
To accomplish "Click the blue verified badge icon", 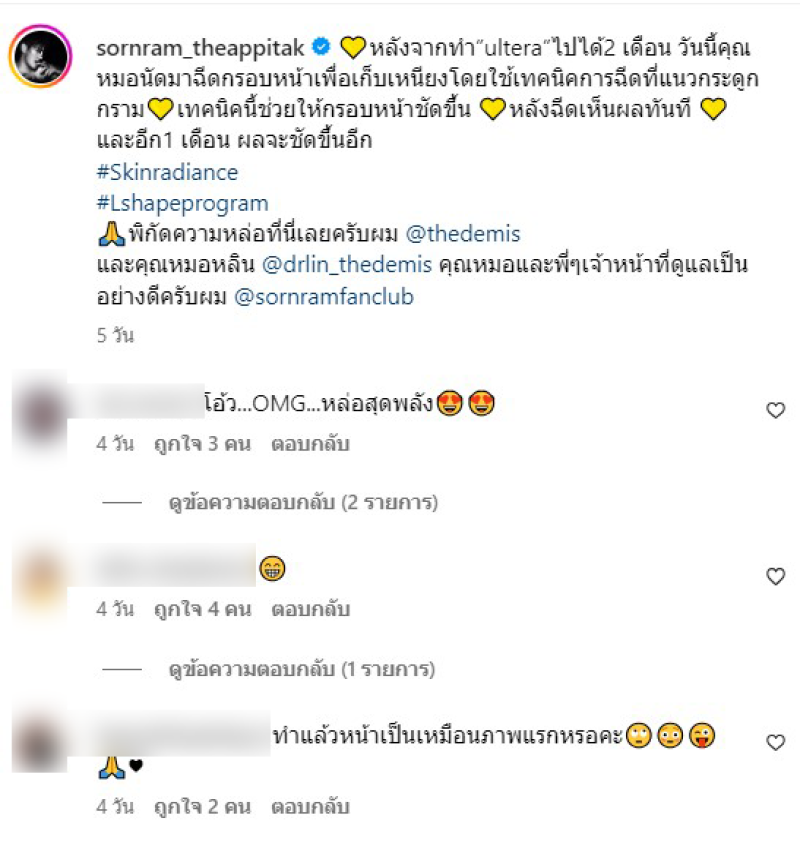I will coord(321,47).
